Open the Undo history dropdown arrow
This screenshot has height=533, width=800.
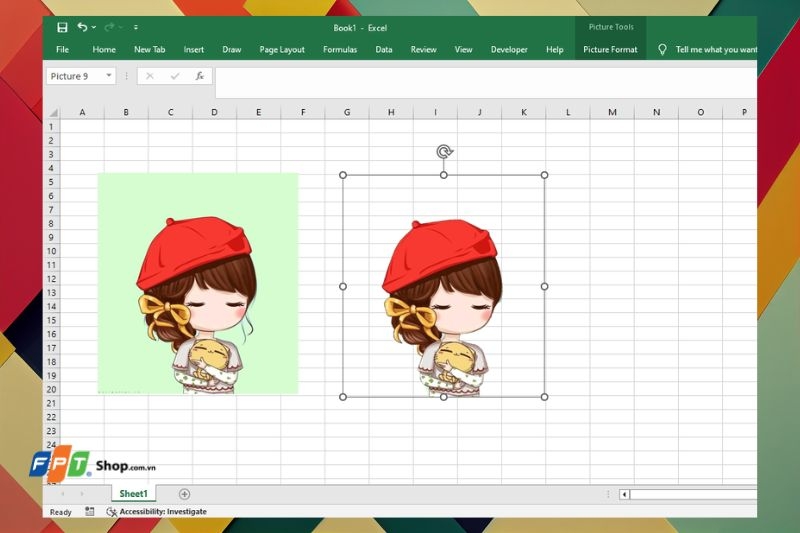coord(94,28)
